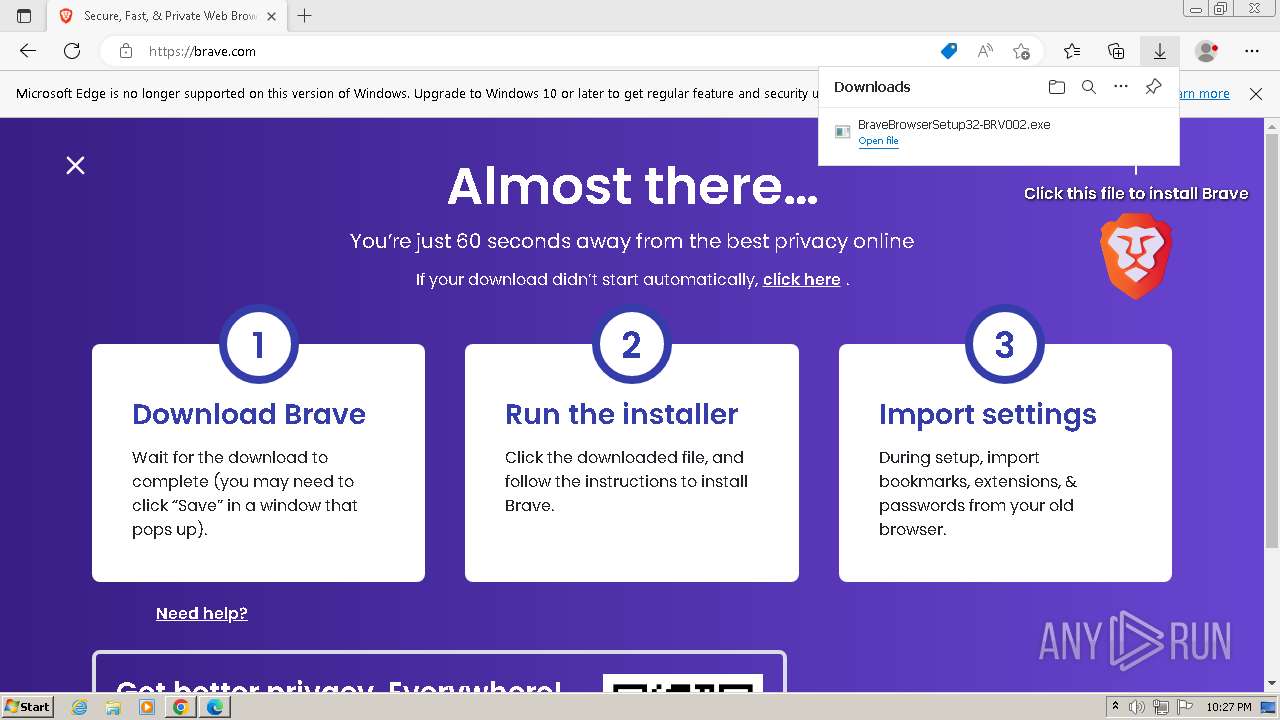
Task: Click the 'click here' download link
Action: (801, 280)
